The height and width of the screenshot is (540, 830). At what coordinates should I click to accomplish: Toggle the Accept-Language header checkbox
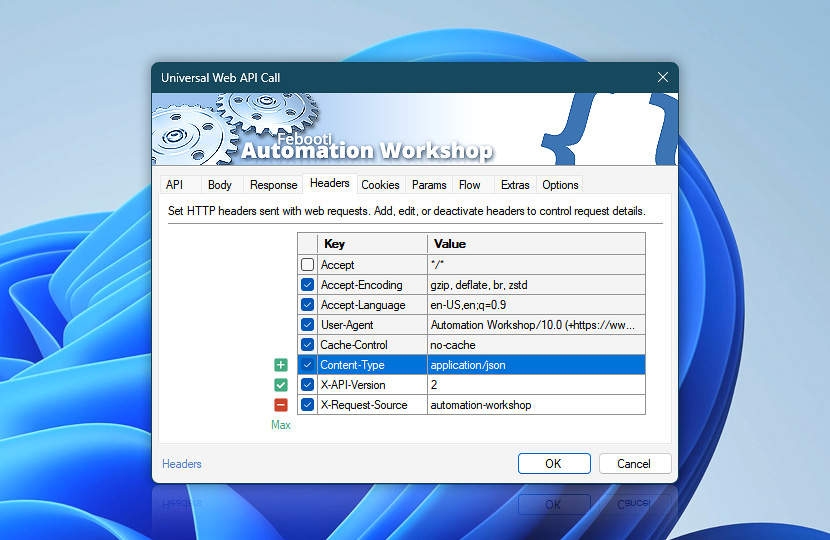click(x=307, y=304)
